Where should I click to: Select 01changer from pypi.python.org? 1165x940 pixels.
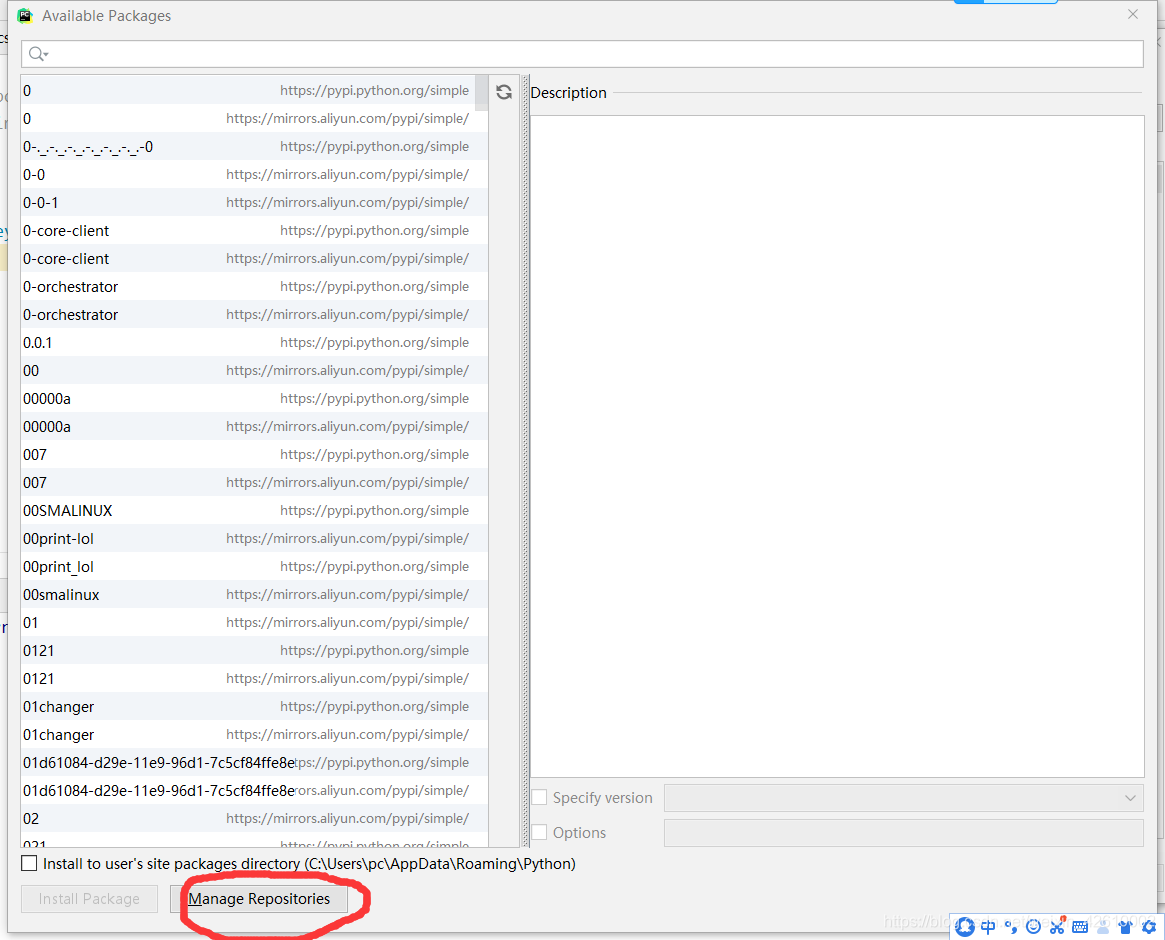(254, 707)
